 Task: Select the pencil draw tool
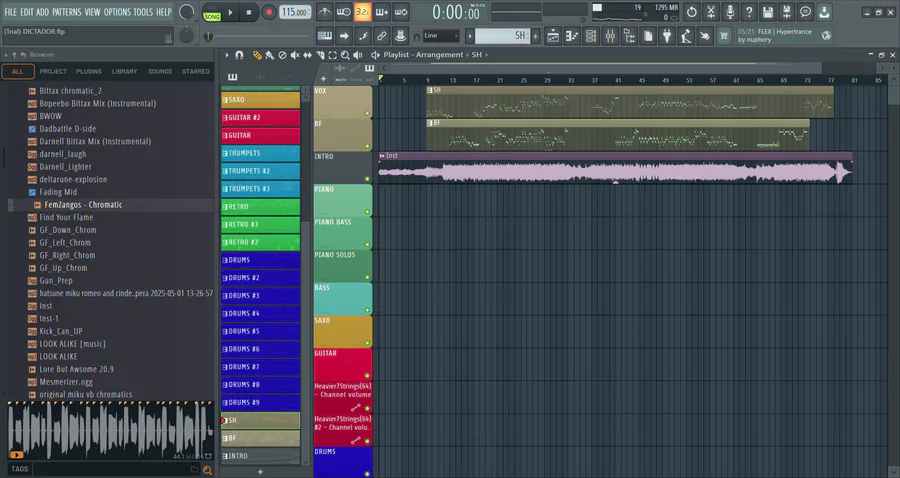point(257,55)
